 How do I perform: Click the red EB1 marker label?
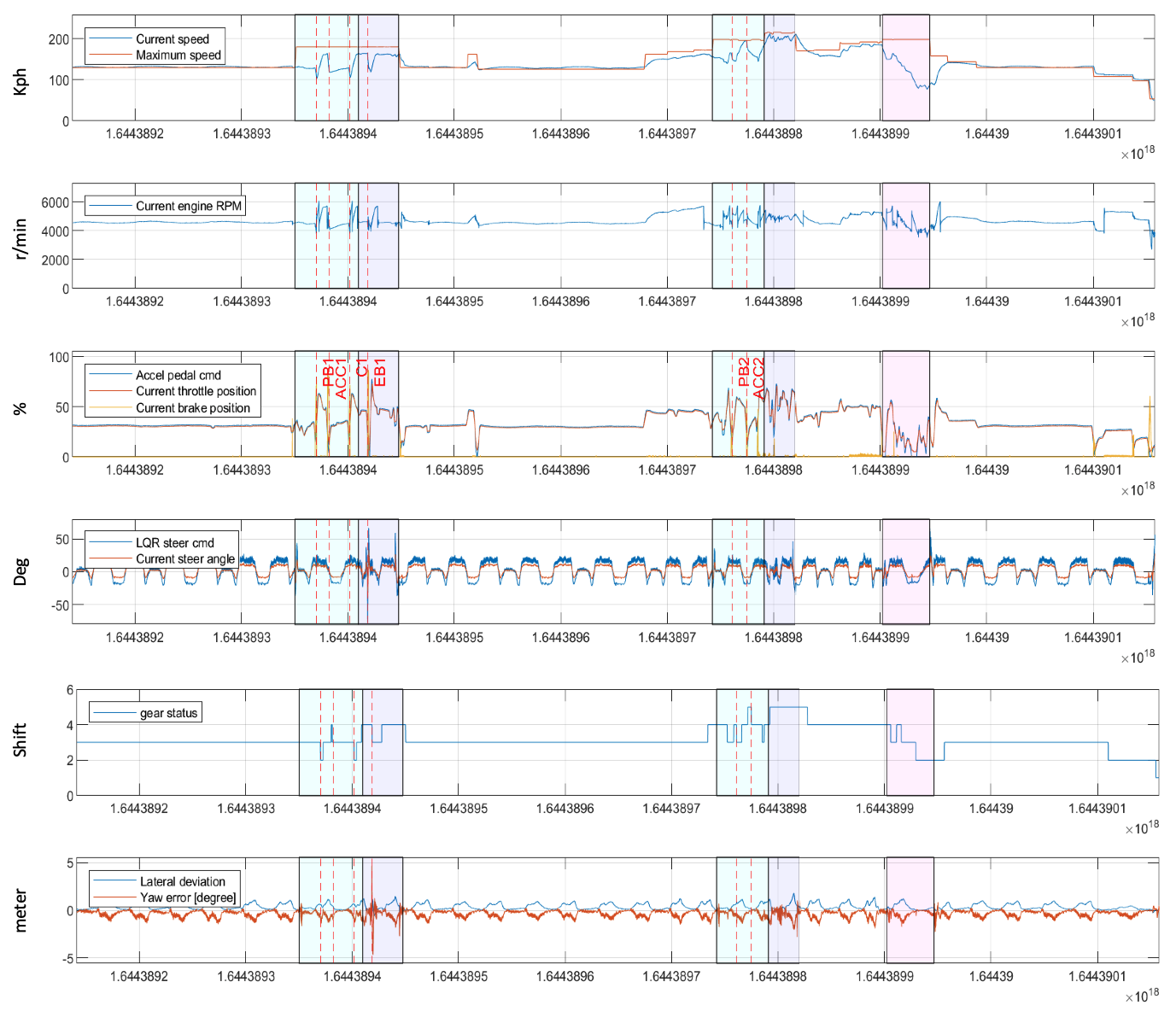coord(380,372)
